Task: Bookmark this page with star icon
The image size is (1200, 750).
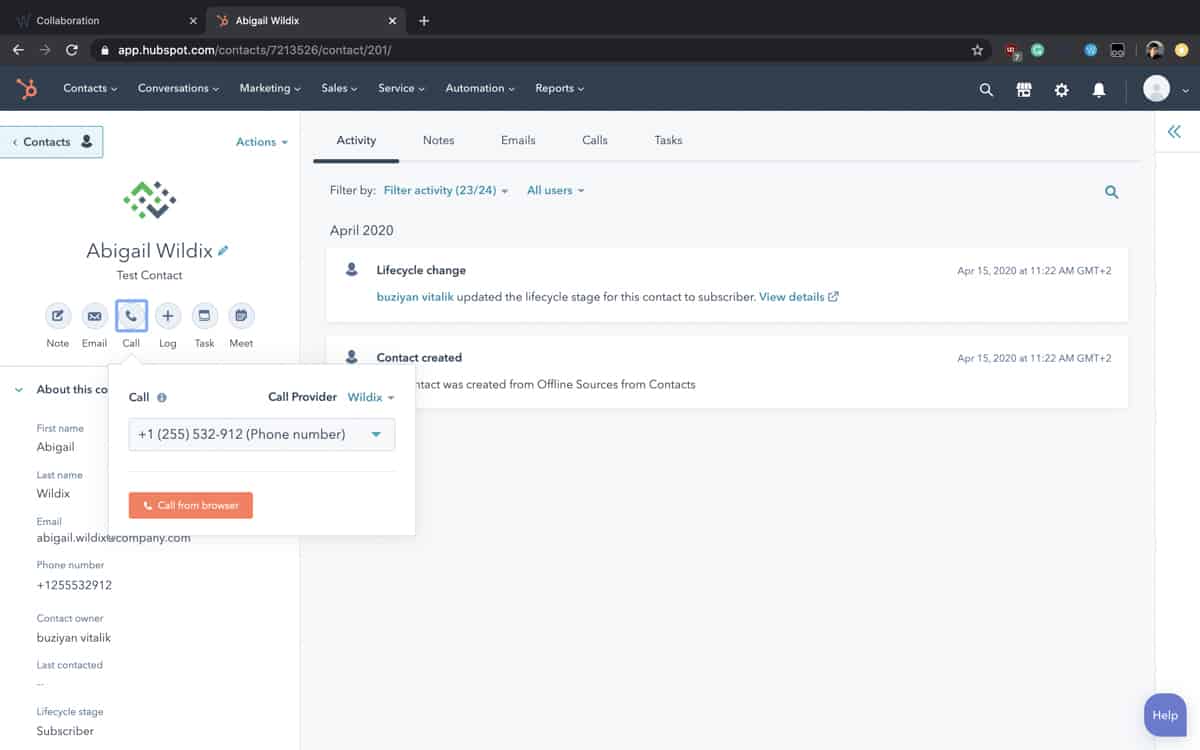Action: [x=977, y=50]
